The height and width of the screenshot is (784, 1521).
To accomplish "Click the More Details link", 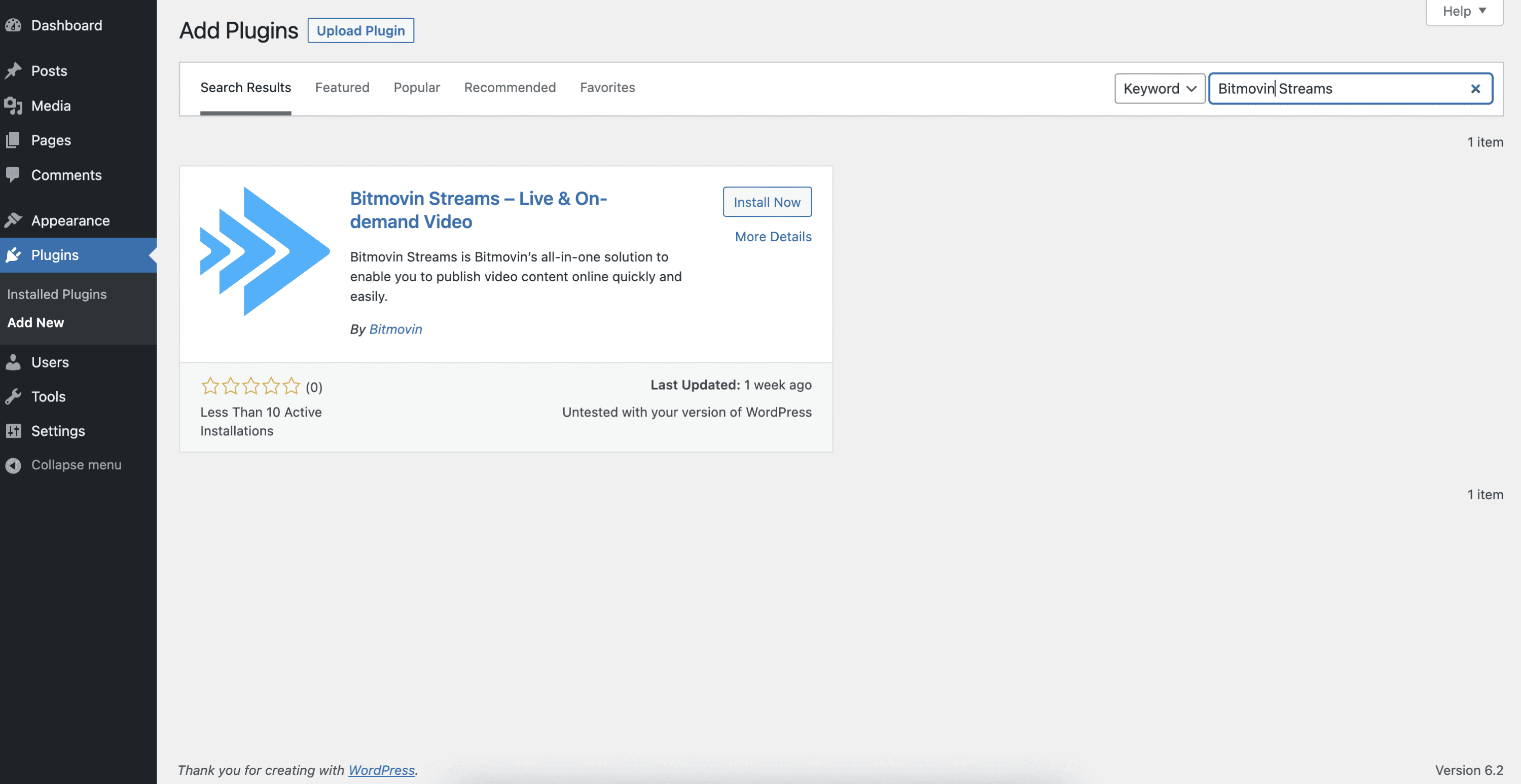I will tap(773, 237).
